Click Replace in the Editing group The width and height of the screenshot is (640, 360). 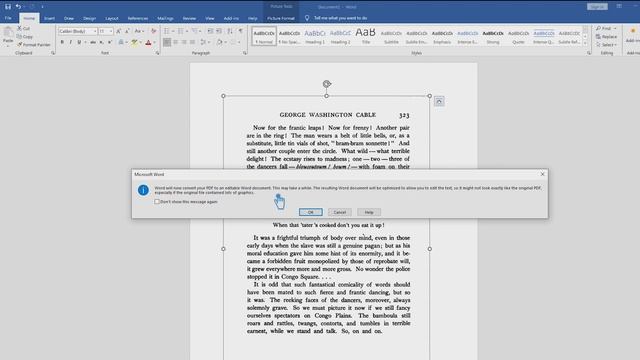coord(607,37)
